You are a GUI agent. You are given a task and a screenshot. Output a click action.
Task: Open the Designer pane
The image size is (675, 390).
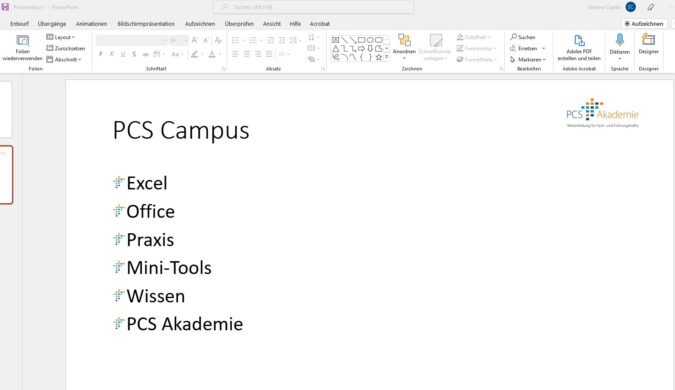click(x=648, y=44)
